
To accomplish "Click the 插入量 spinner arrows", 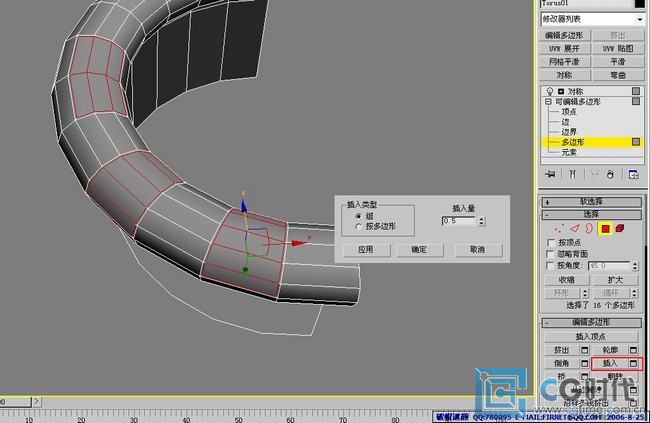I will (481, 221).
